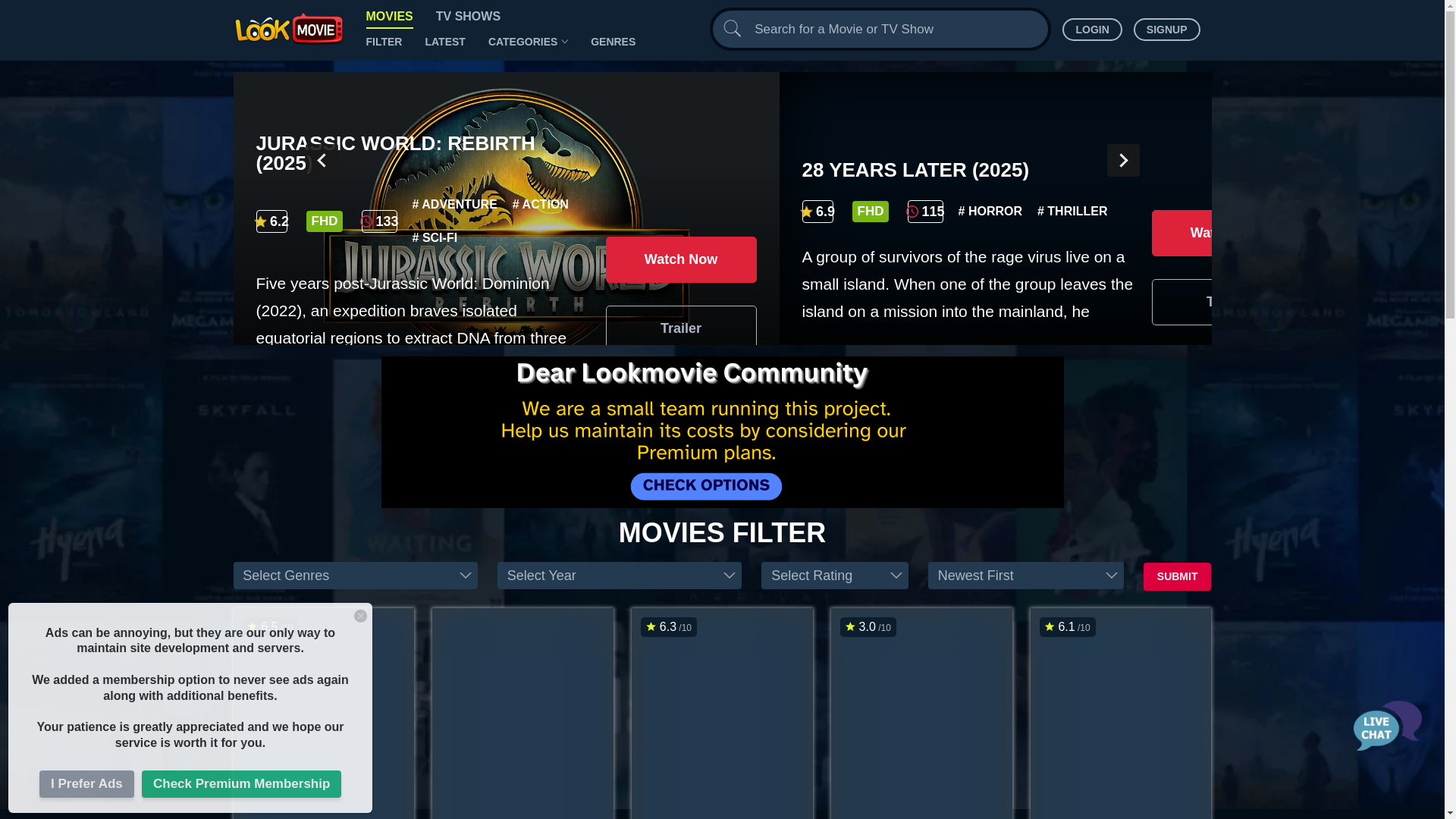Switch to TV Shows tab

pyautogui.click(x=468, y=17)
